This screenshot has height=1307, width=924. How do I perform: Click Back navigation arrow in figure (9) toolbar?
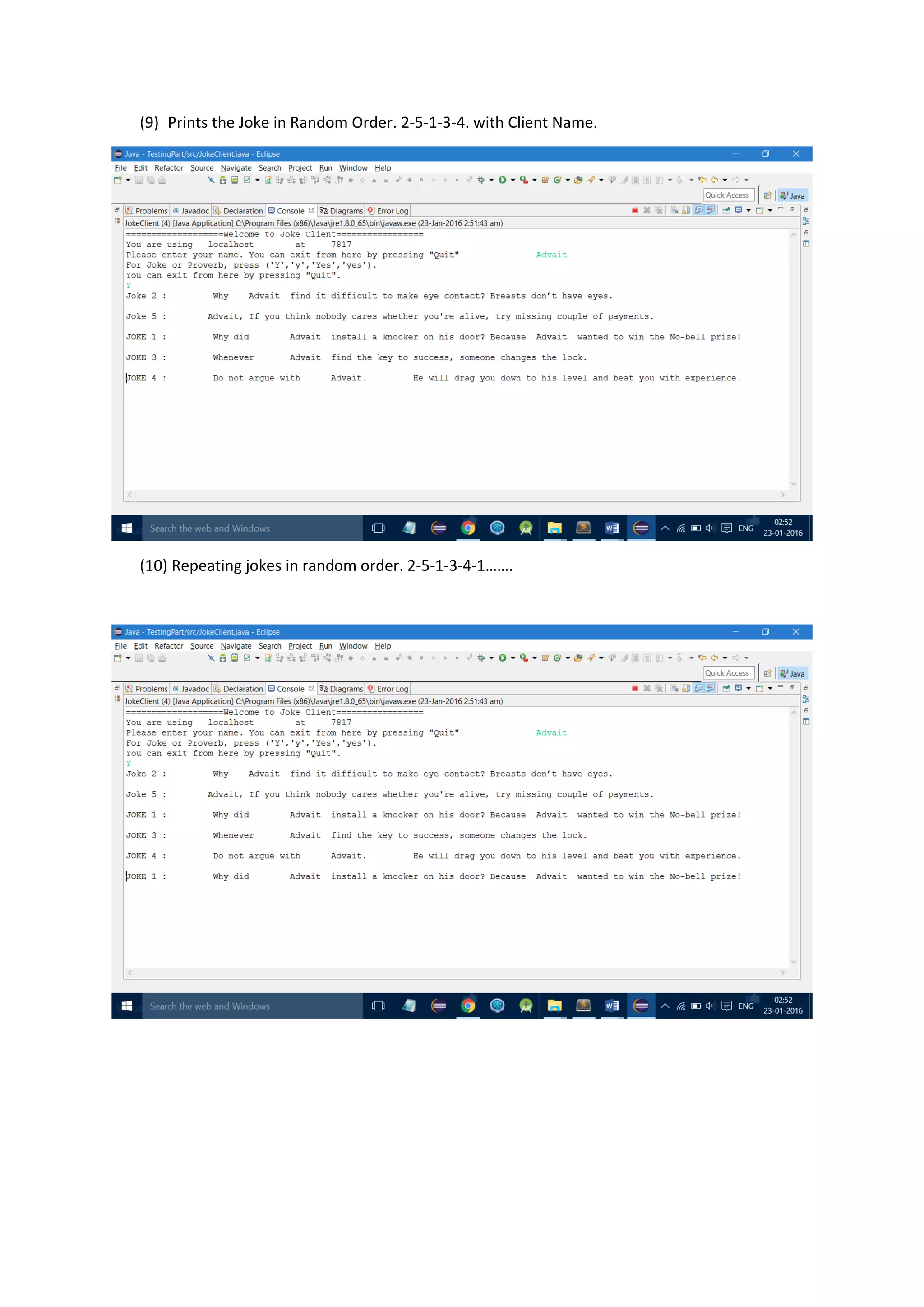pos(715,180)
